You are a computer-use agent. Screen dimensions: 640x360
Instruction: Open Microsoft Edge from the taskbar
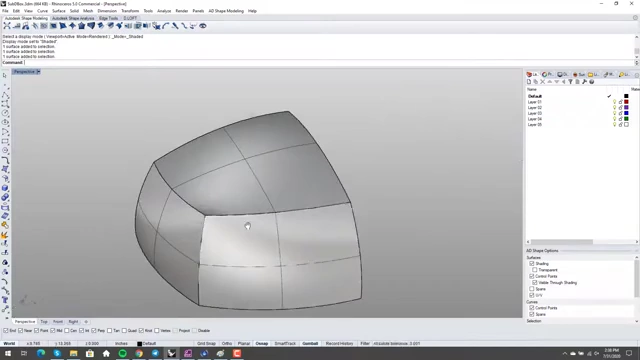41,353
